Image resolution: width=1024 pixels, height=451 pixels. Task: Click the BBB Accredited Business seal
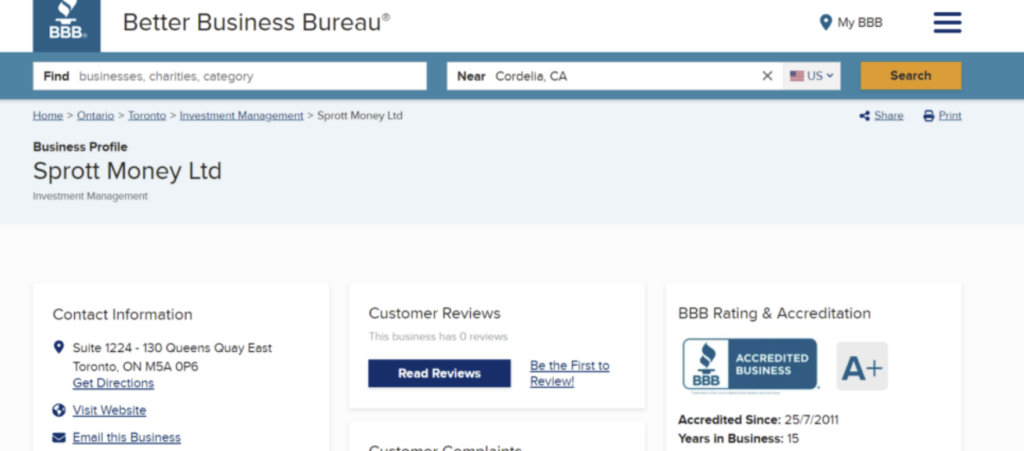tap(750, 365)
